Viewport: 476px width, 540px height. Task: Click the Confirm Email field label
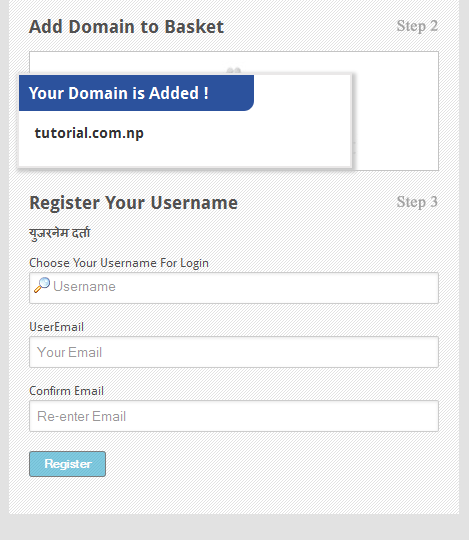point(66,391)
